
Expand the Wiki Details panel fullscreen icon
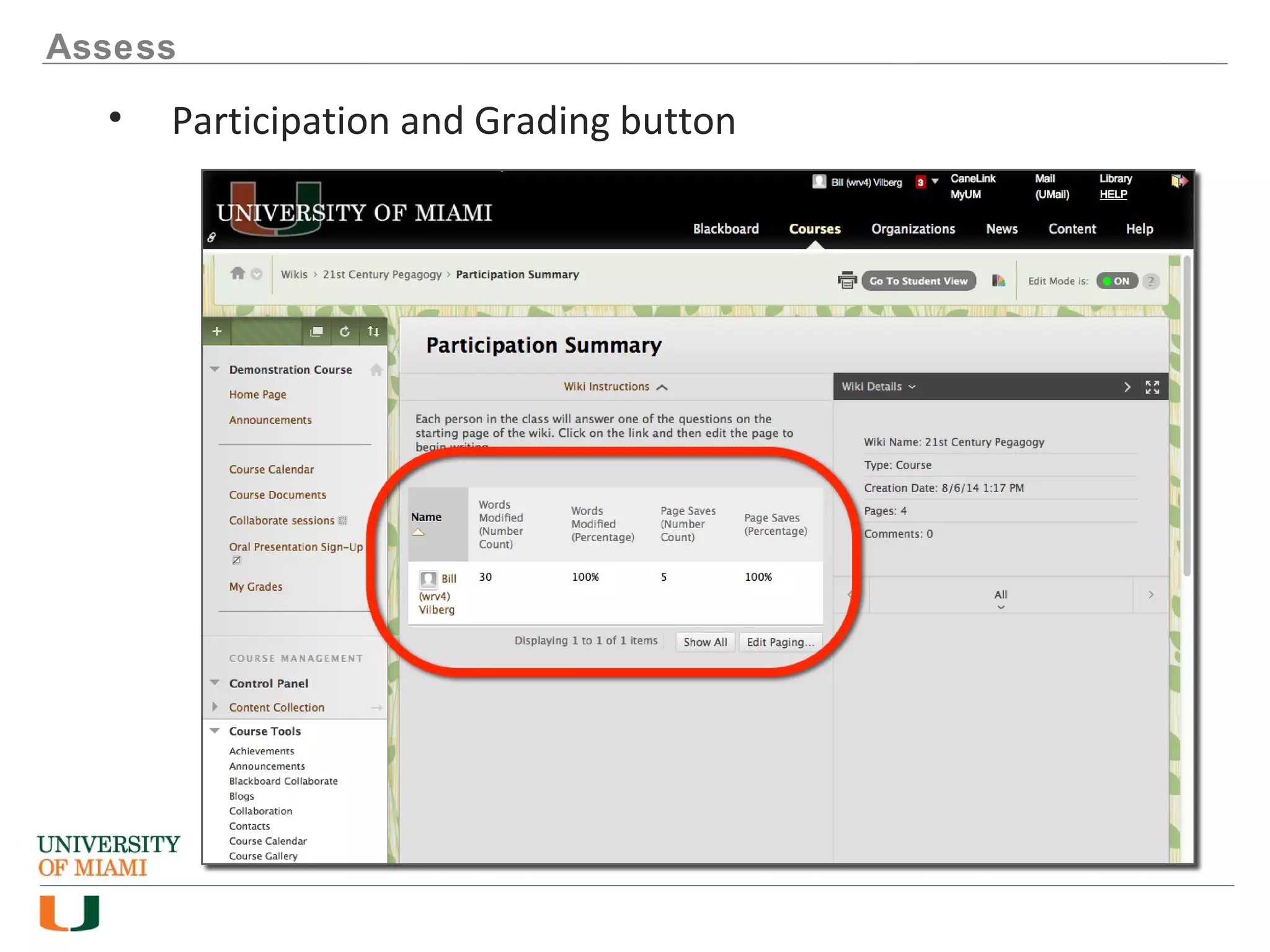pos(1152,387)
